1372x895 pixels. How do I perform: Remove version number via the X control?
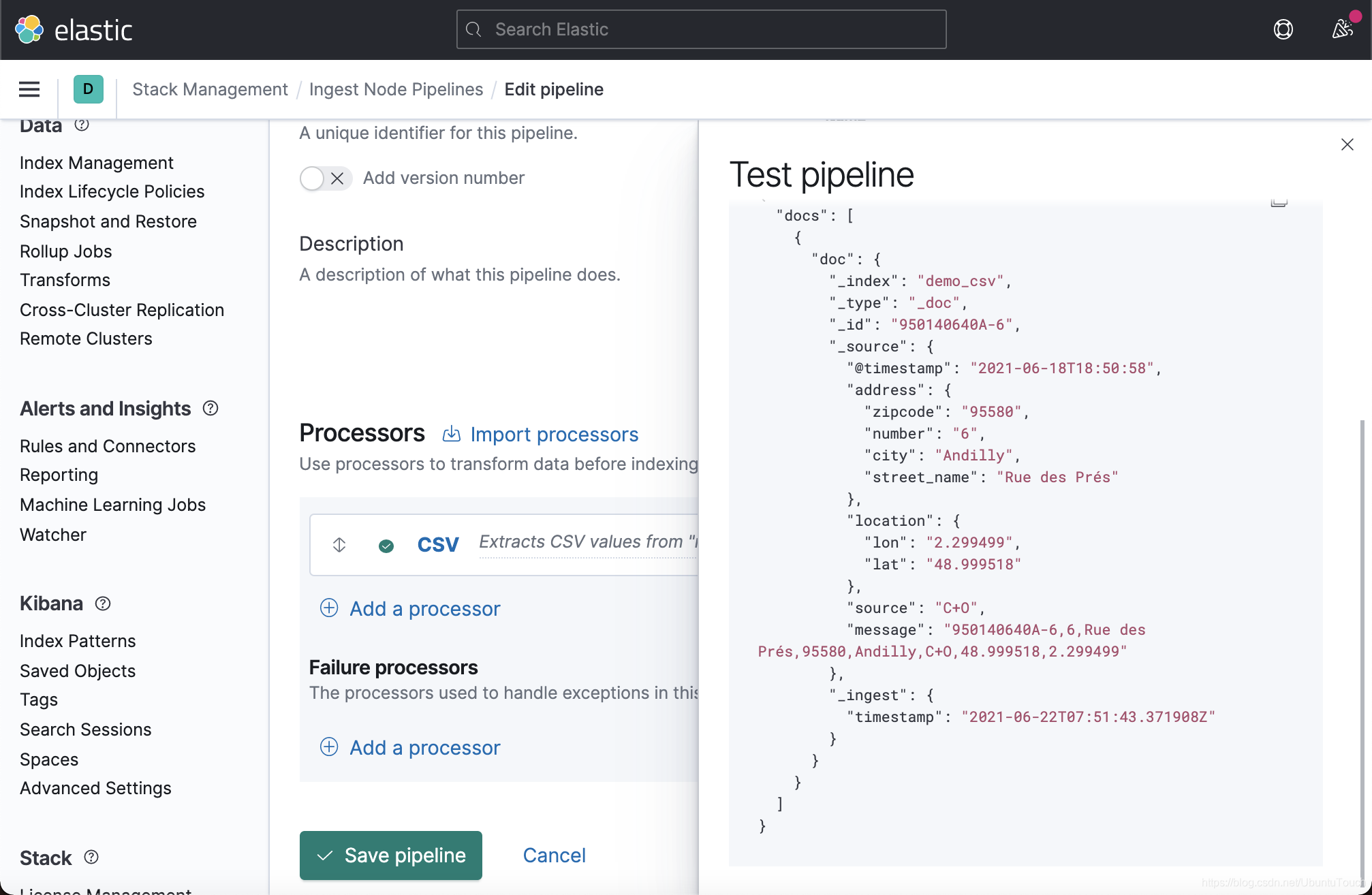point(337,178)
